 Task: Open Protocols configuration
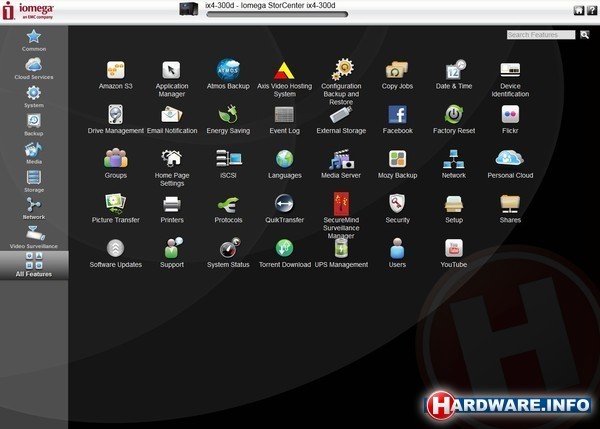pos(228,209)
